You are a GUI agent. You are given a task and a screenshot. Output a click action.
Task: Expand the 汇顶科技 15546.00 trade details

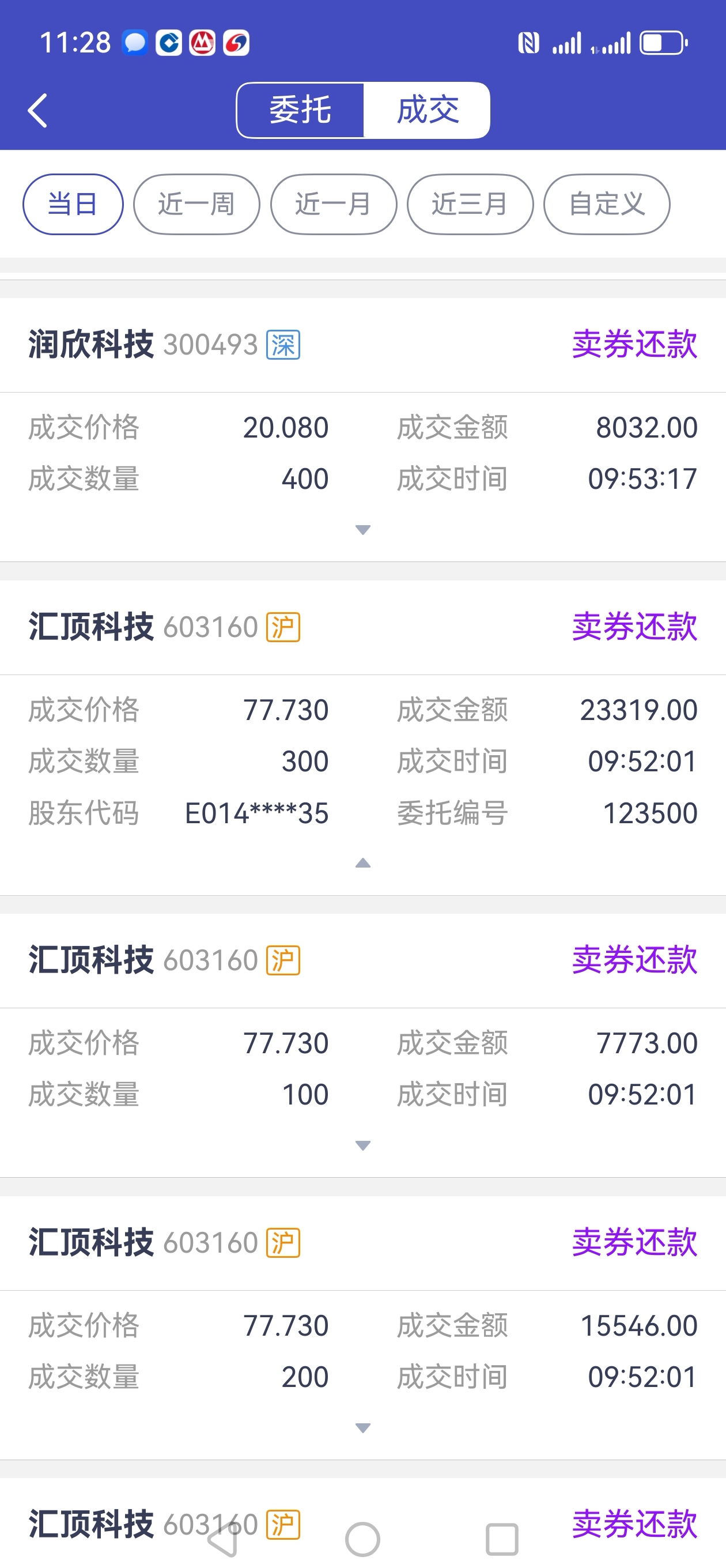362,1428
